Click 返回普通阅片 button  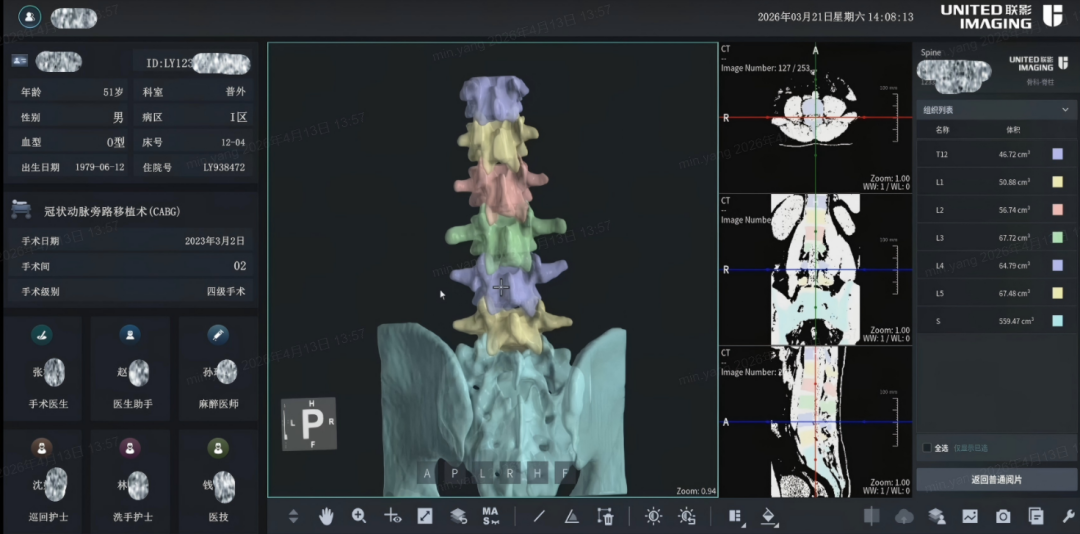pyautogui.click(x=996, y=480)
